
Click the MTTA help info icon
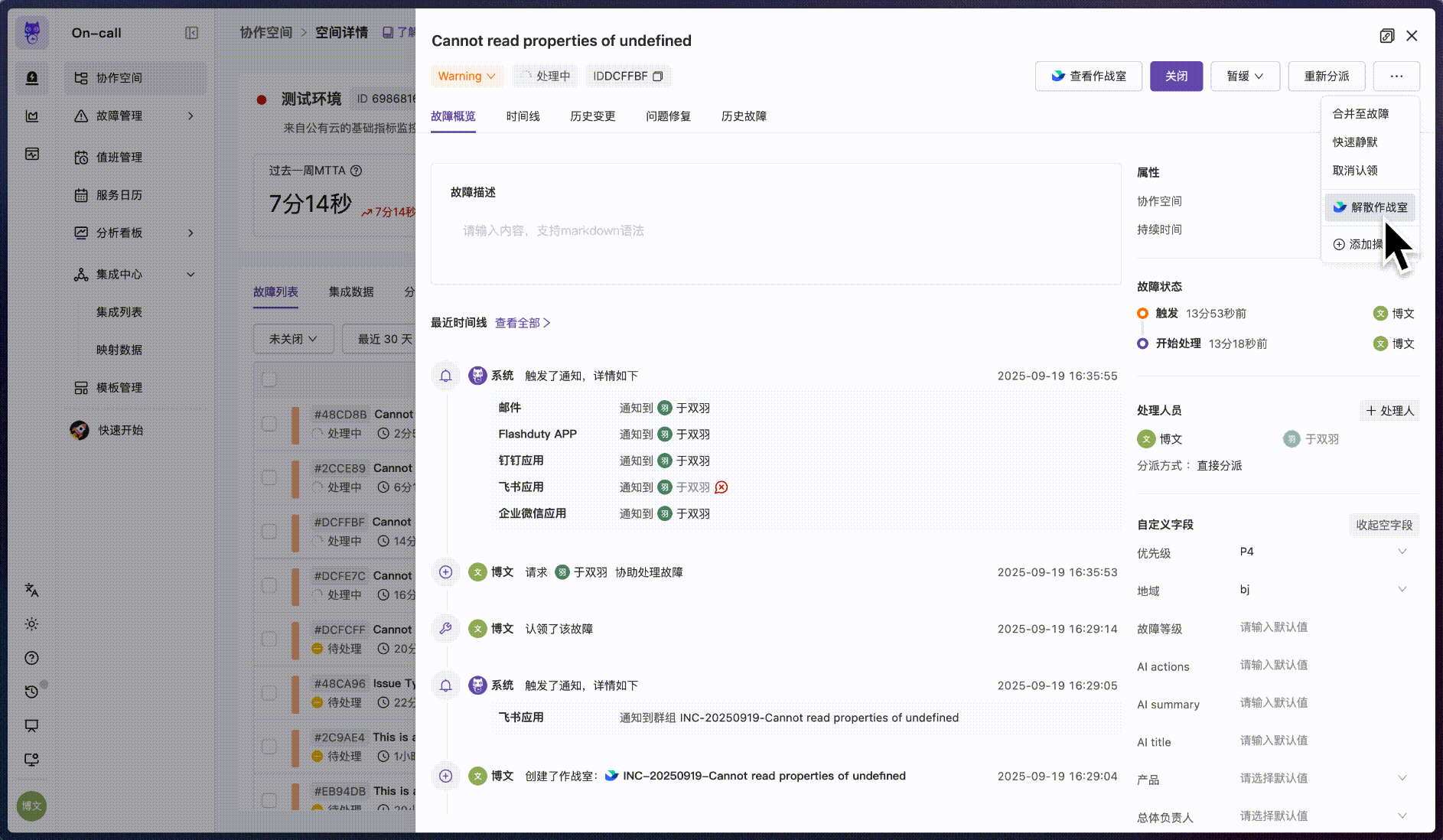tap(356, 171)
